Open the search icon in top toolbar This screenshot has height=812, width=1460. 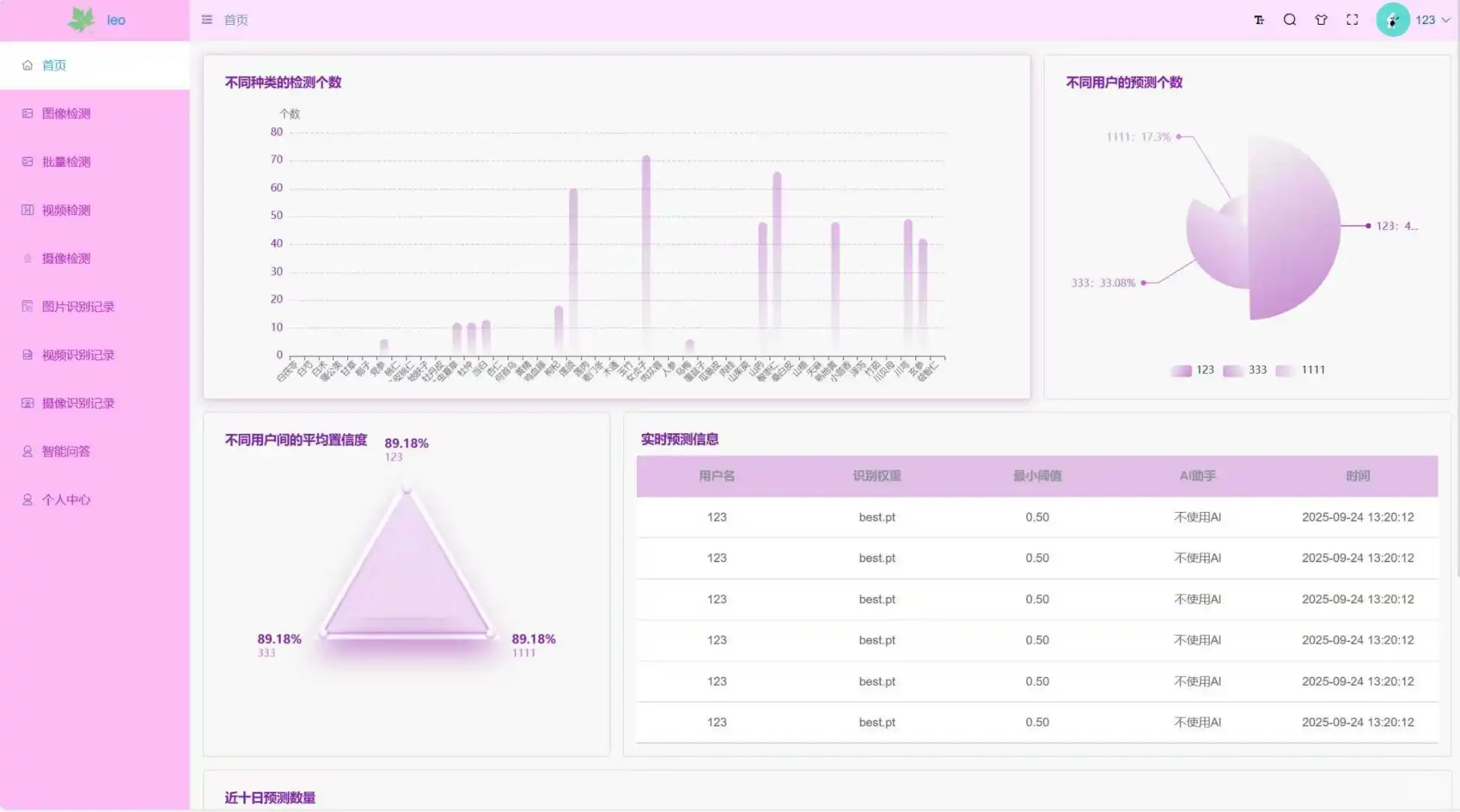click(1290, 20)
